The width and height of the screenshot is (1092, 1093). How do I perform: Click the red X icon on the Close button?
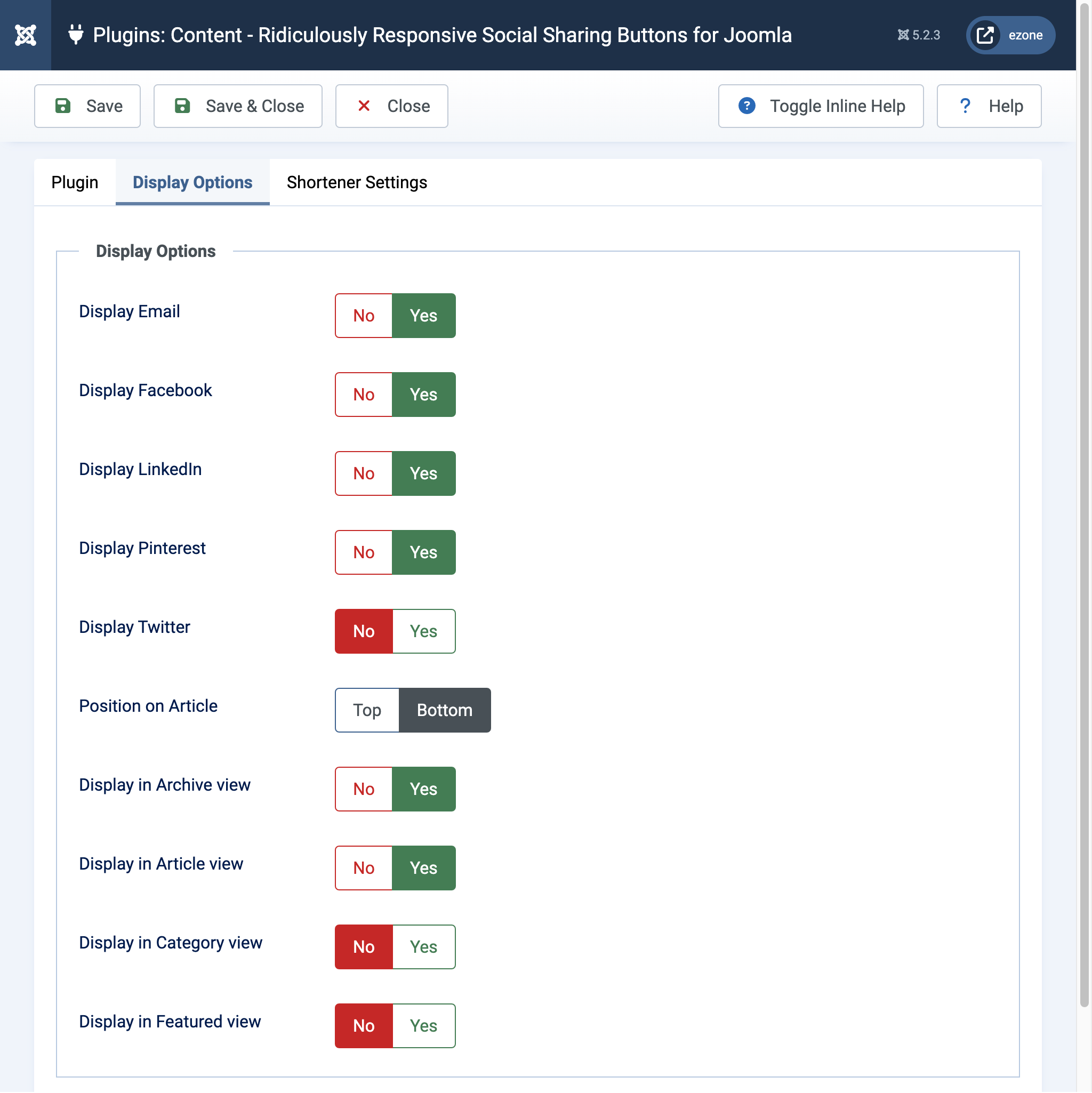click(364, 106)
